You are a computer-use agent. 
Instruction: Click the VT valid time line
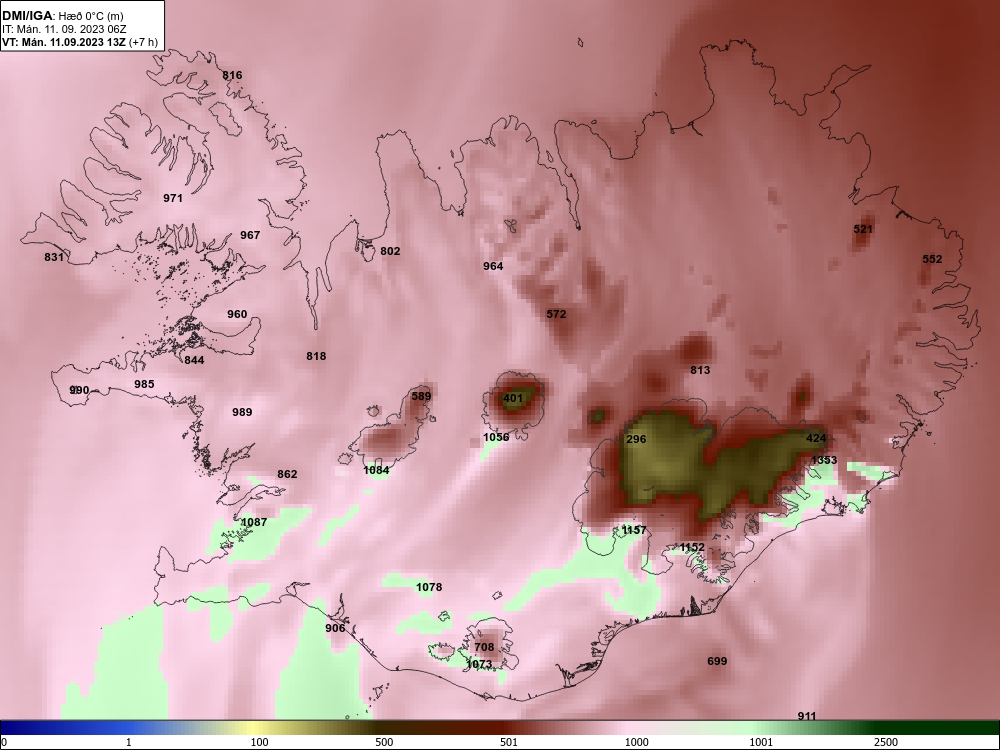click(x=78, y=43)
